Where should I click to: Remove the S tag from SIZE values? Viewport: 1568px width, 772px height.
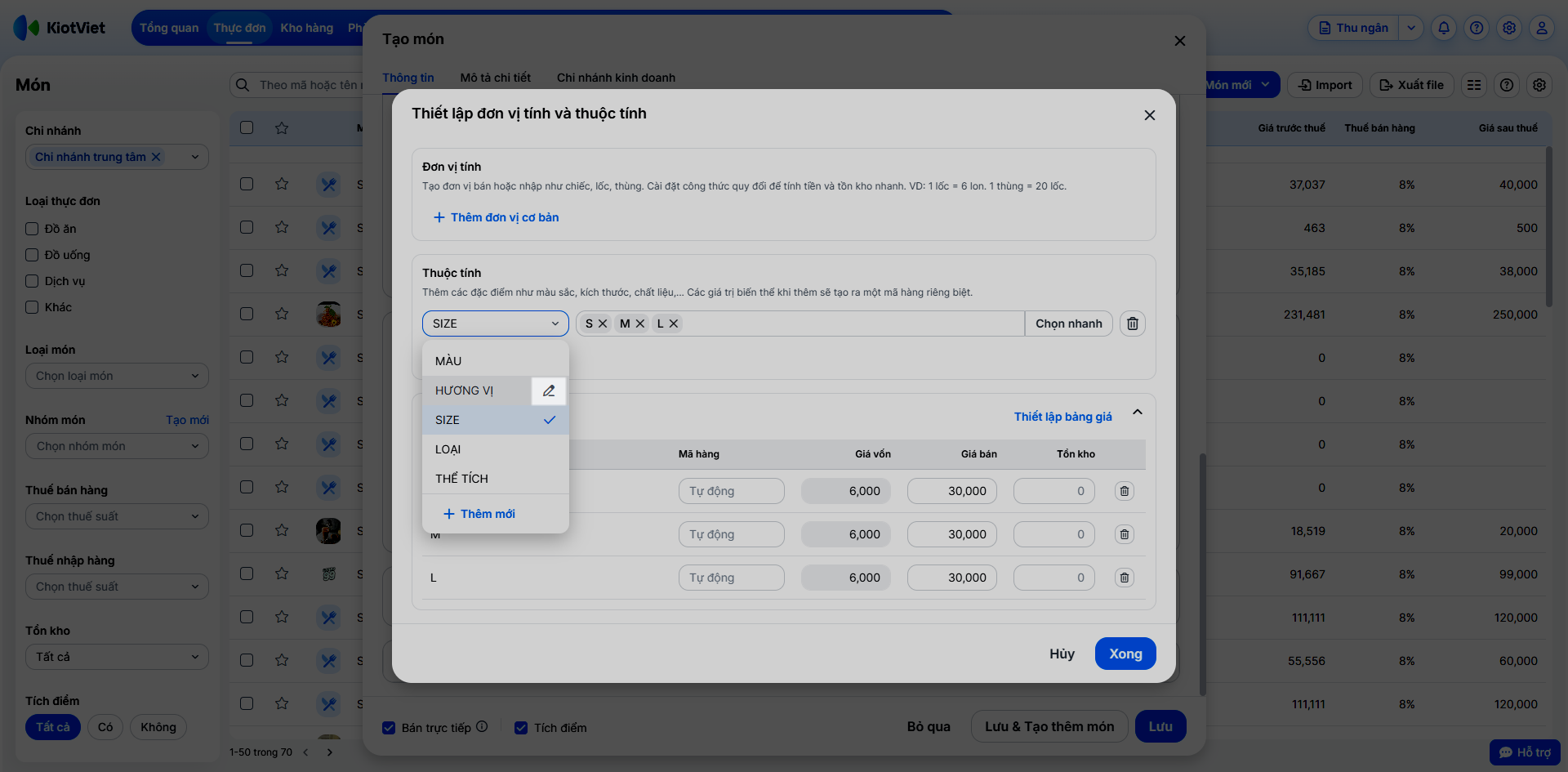(x=603, y=324)
